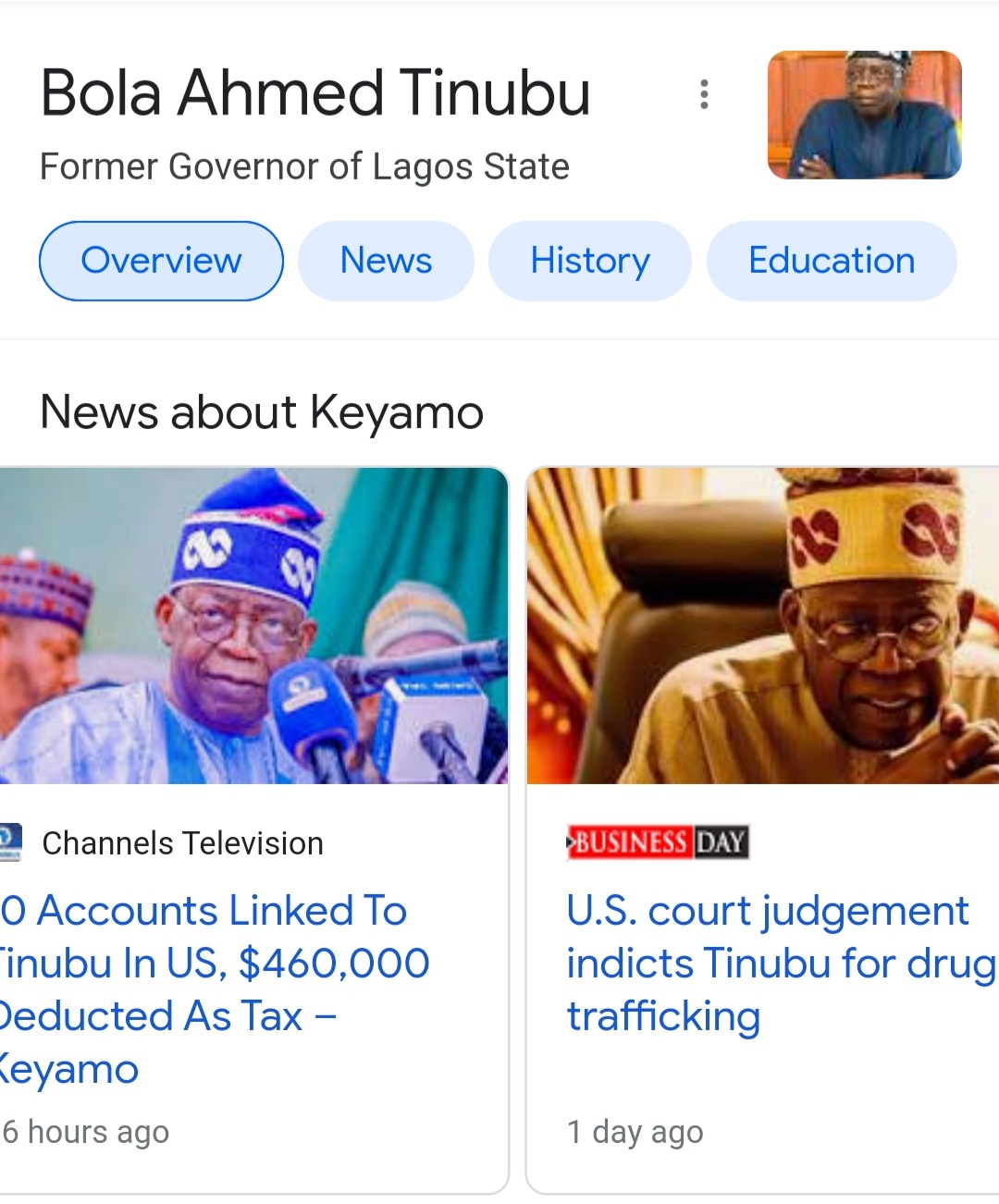The width and height of the screenshot is (999, 1204).
Task: Click the 6 hours ago timestamp
Action: click(x=86, y=1132)
